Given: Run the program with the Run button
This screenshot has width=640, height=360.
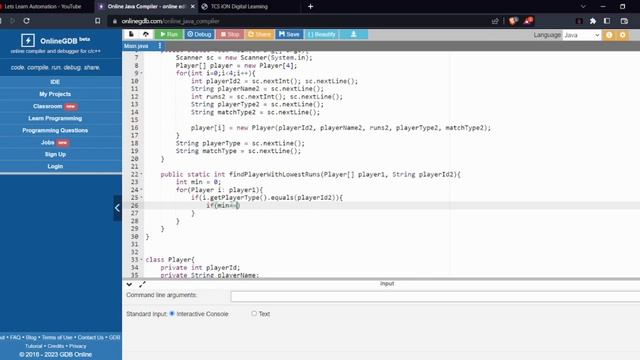Looking at the screenshot, I should point(169,34).
